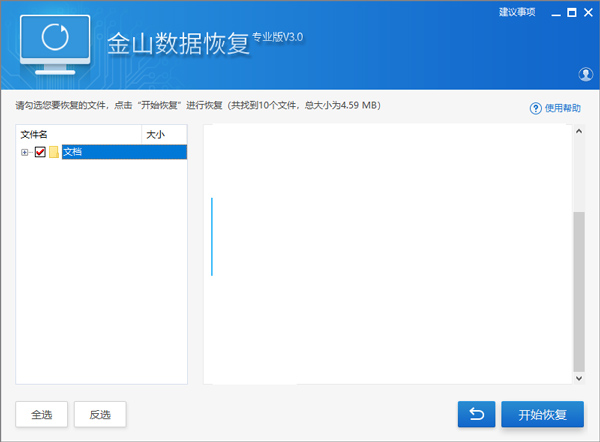
Task: Select the 文档 tree row
Action: [x=124, y=152]
